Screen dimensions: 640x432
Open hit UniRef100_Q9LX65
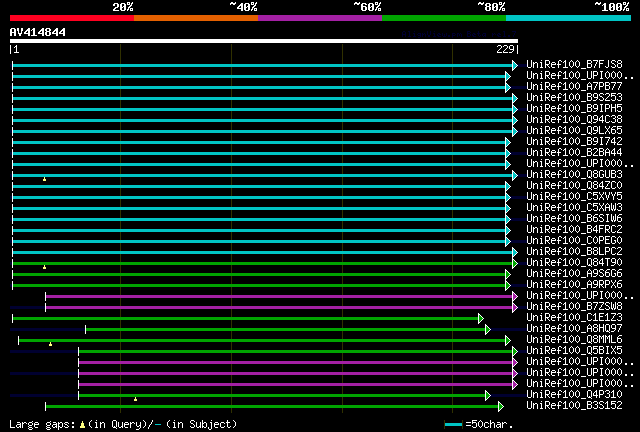[574, 130]
